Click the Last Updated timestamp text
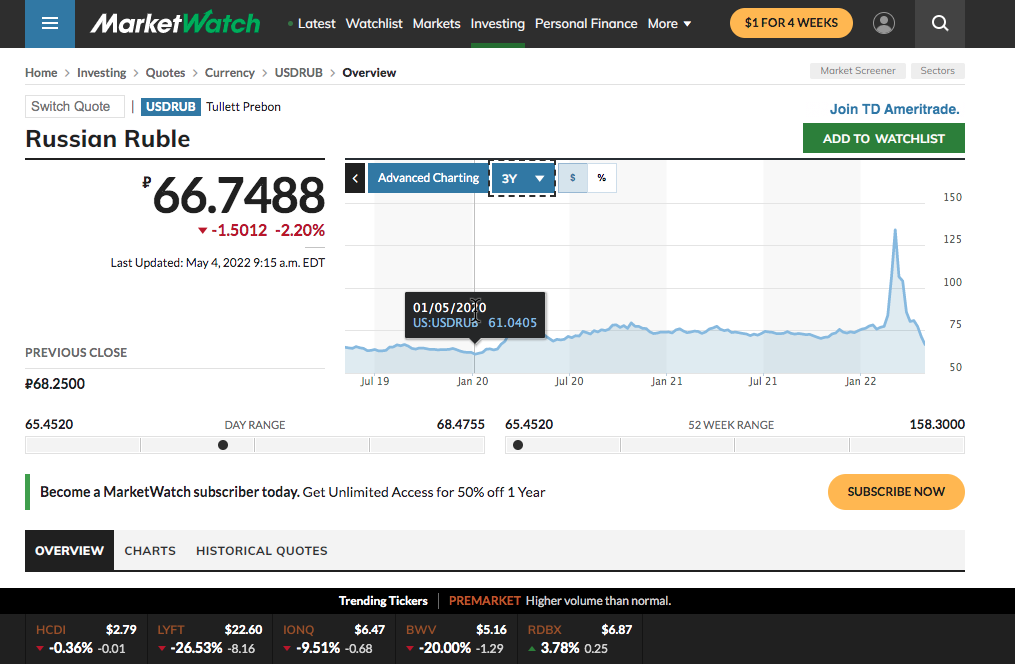This screenshot has height=664, width=1015. (x=218, y=263)
